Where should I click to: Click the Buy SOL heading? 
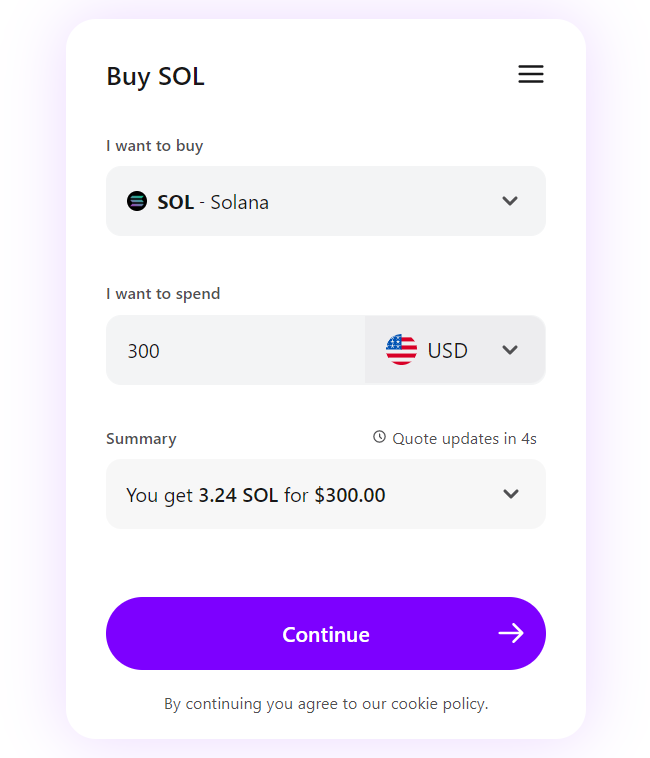tap(156, 77)
